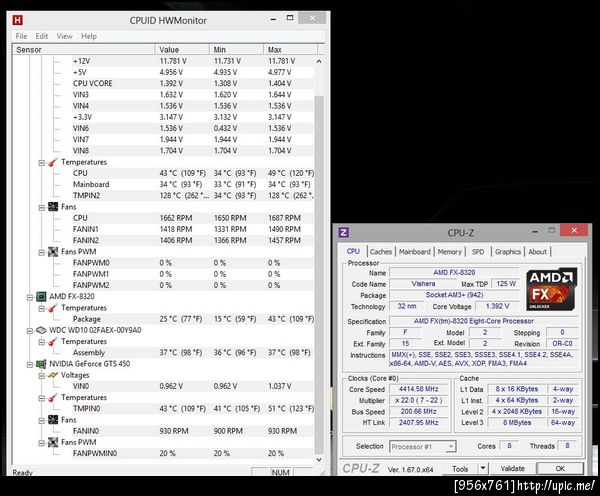600x496 pixels.
Task: Click the Voltages lightning icon under NVIDIA
Action: [53, 375]
